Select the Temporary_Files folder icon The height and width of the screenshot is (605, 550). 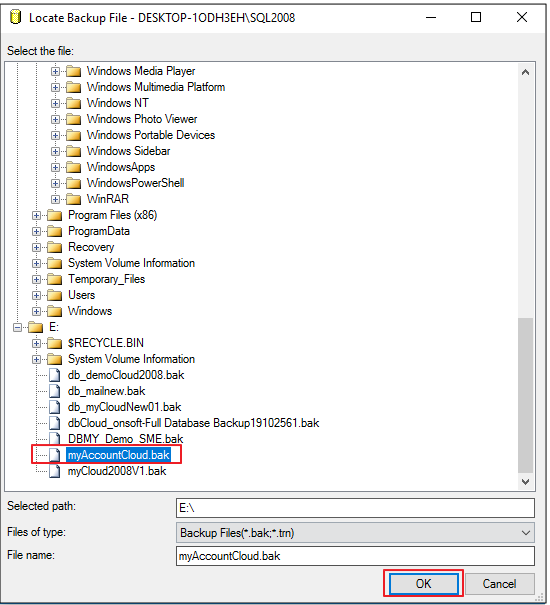click(x=54, y=279)
